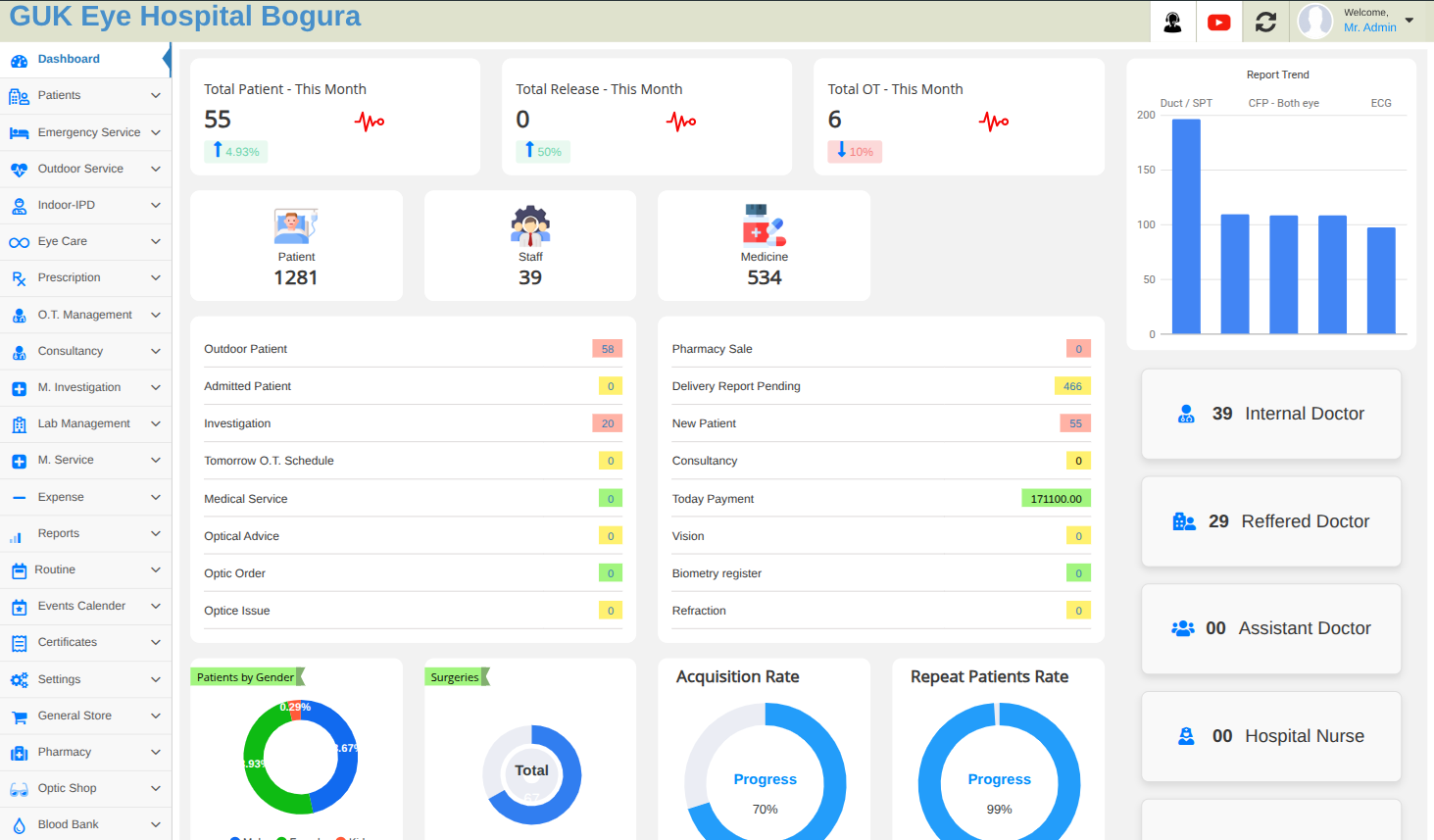Click the Prescription Rx icon
Screen dimensions: 1434x840
click(x=19, y=278)
